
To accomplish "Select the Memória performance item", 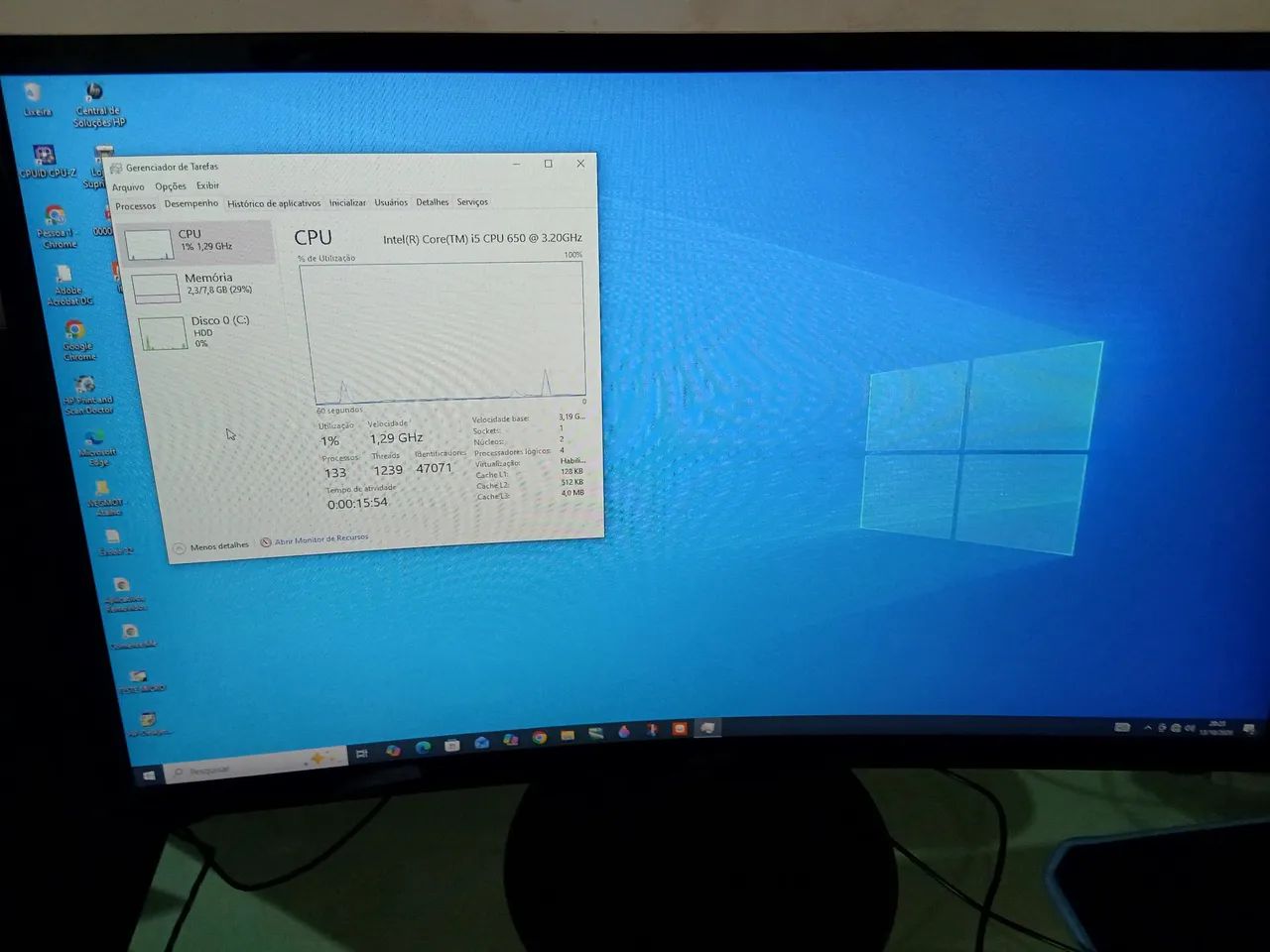I will [x=202, y=286].
